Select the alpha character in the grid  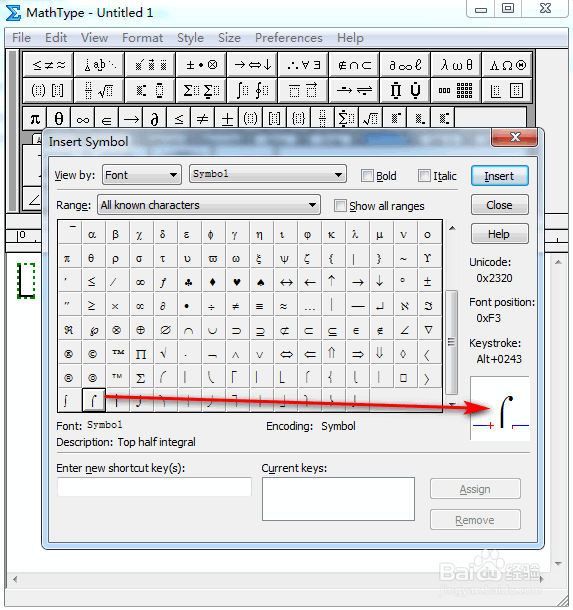pyautogui.click(x=92, y=234)
